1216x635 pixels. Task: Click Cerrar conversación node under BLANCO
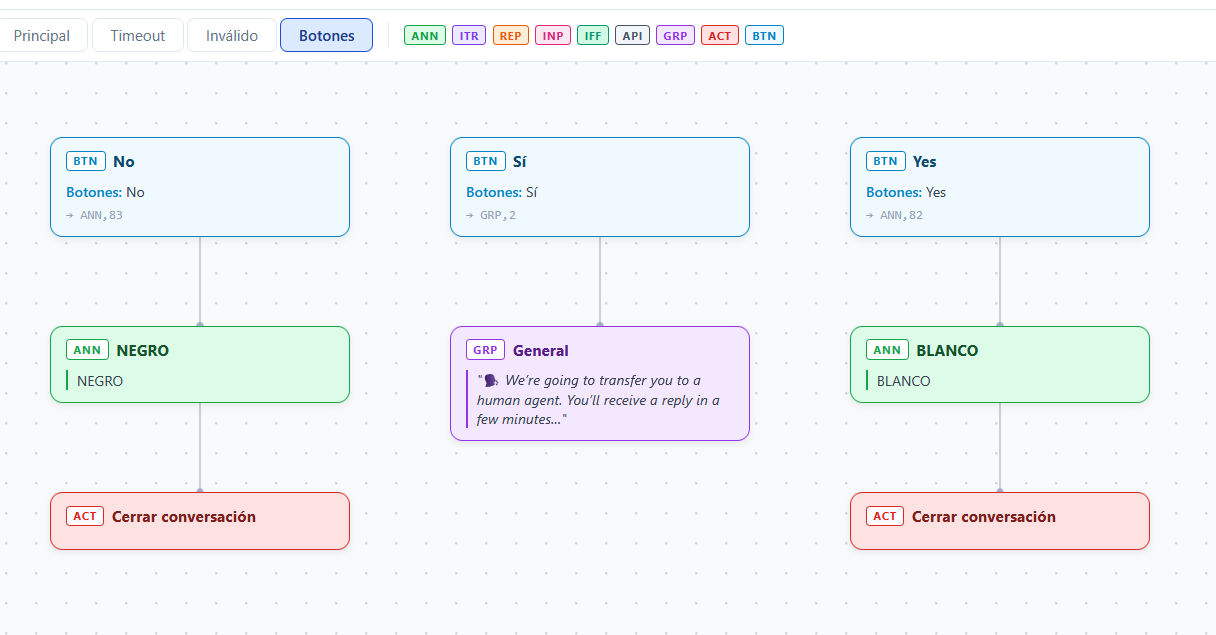point(1000,520)
